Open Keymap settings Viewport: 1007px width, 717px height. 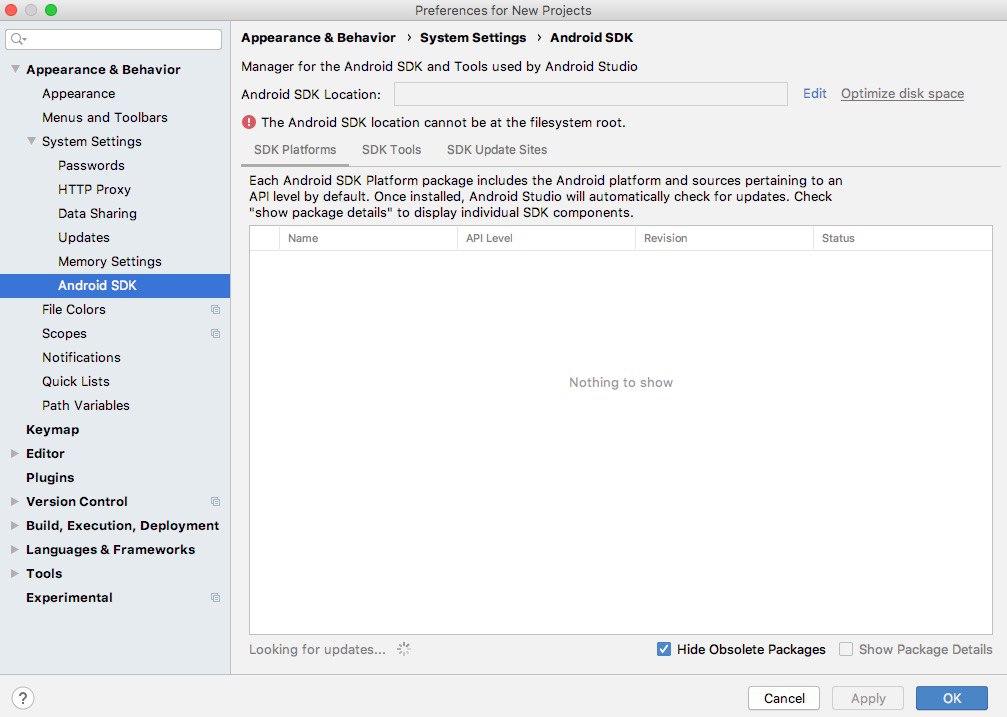pos(53,429)
